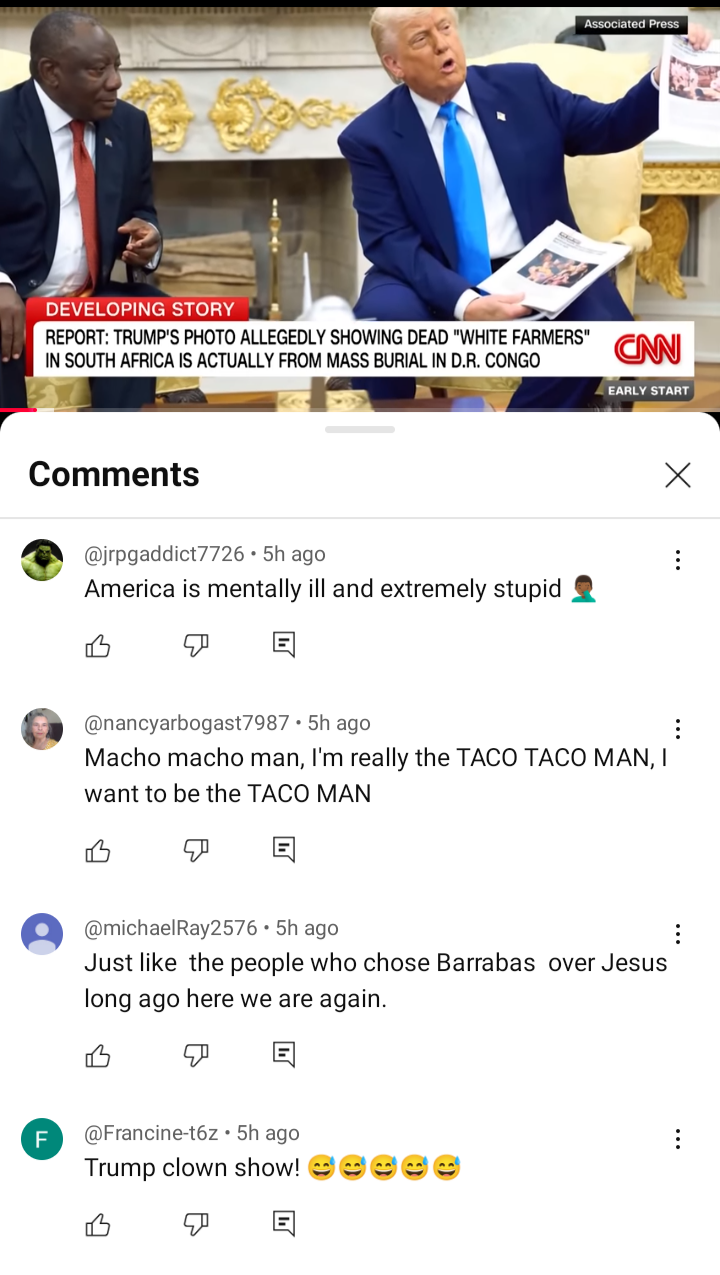Open the Hulk avatar profile
This screenshot has width=720, height=1275.
click(x=42, y=560)
